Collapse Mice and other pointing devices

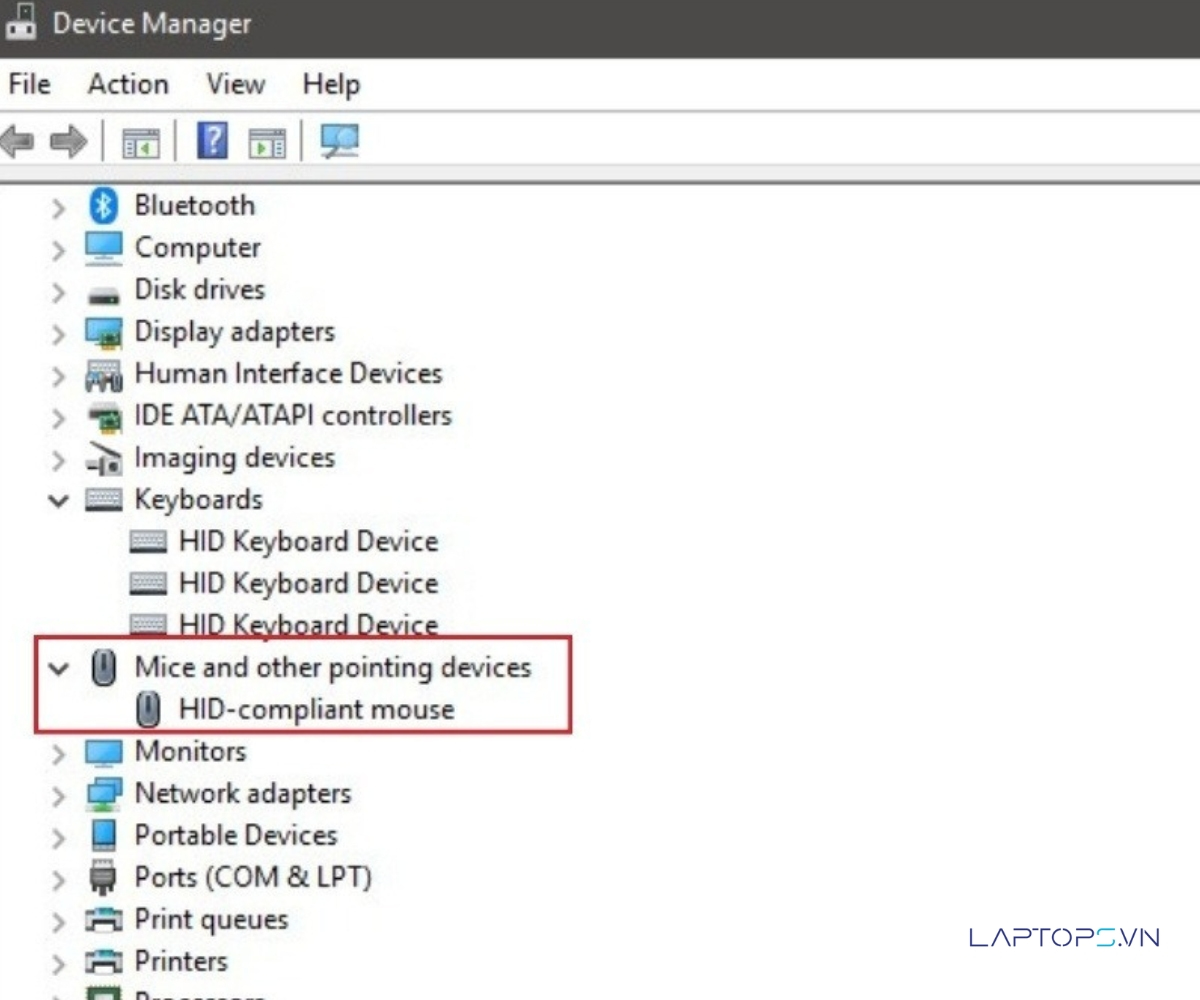pos(59,668)
